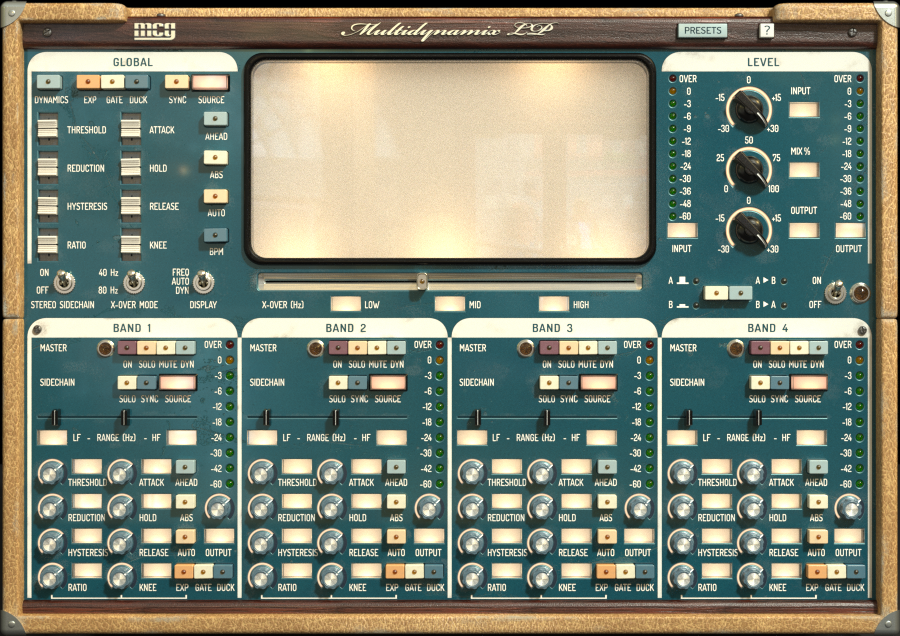Screen dimensions: 900x636
Task: Flip the STEREO SIDECHAIN switch
Action: [64, 282]
